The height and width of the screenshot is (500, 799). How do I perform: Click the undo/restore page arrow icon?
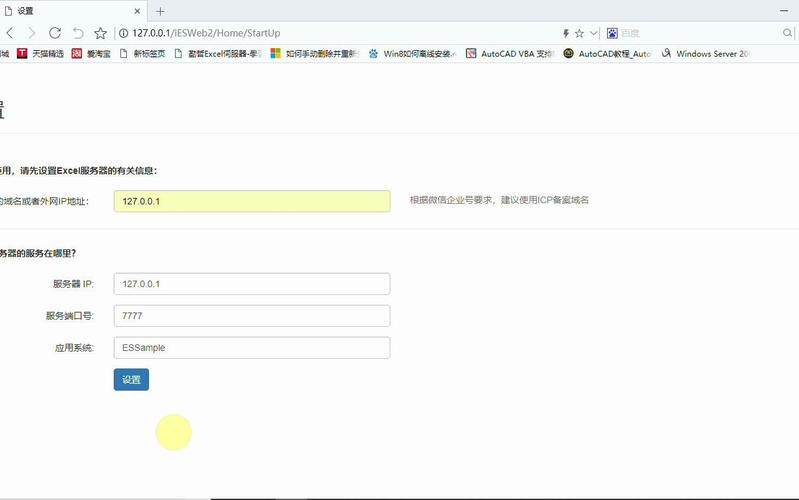(x=78, y=33)
